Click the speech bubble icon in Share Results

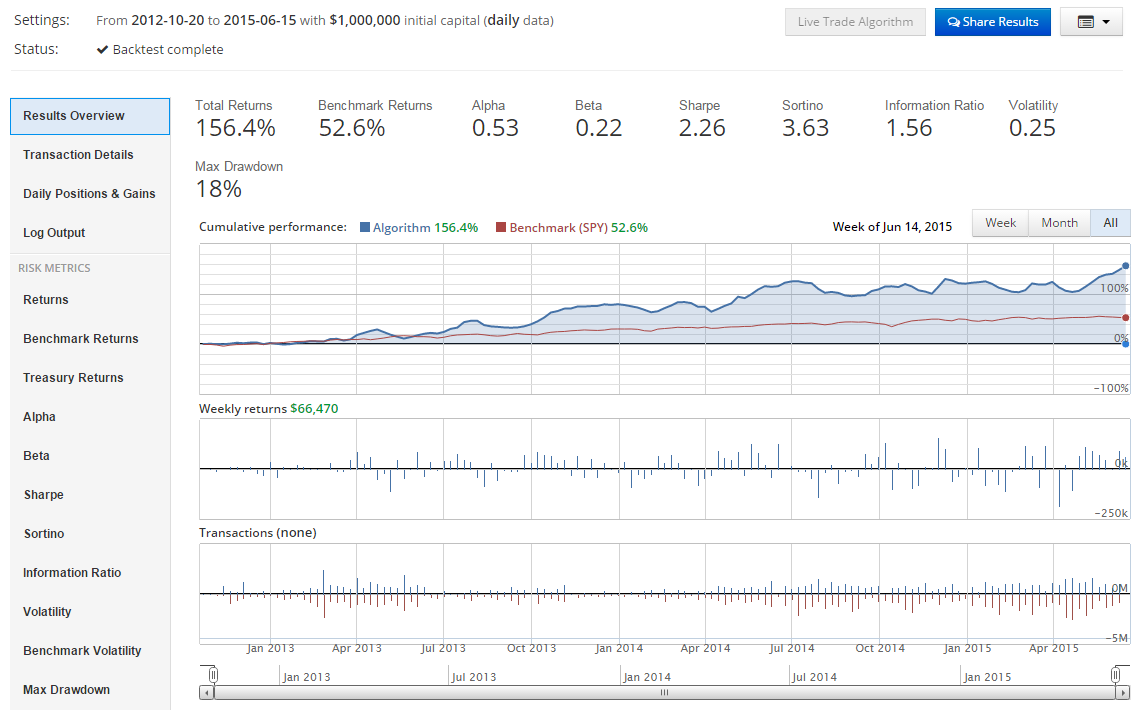point(953,22)
